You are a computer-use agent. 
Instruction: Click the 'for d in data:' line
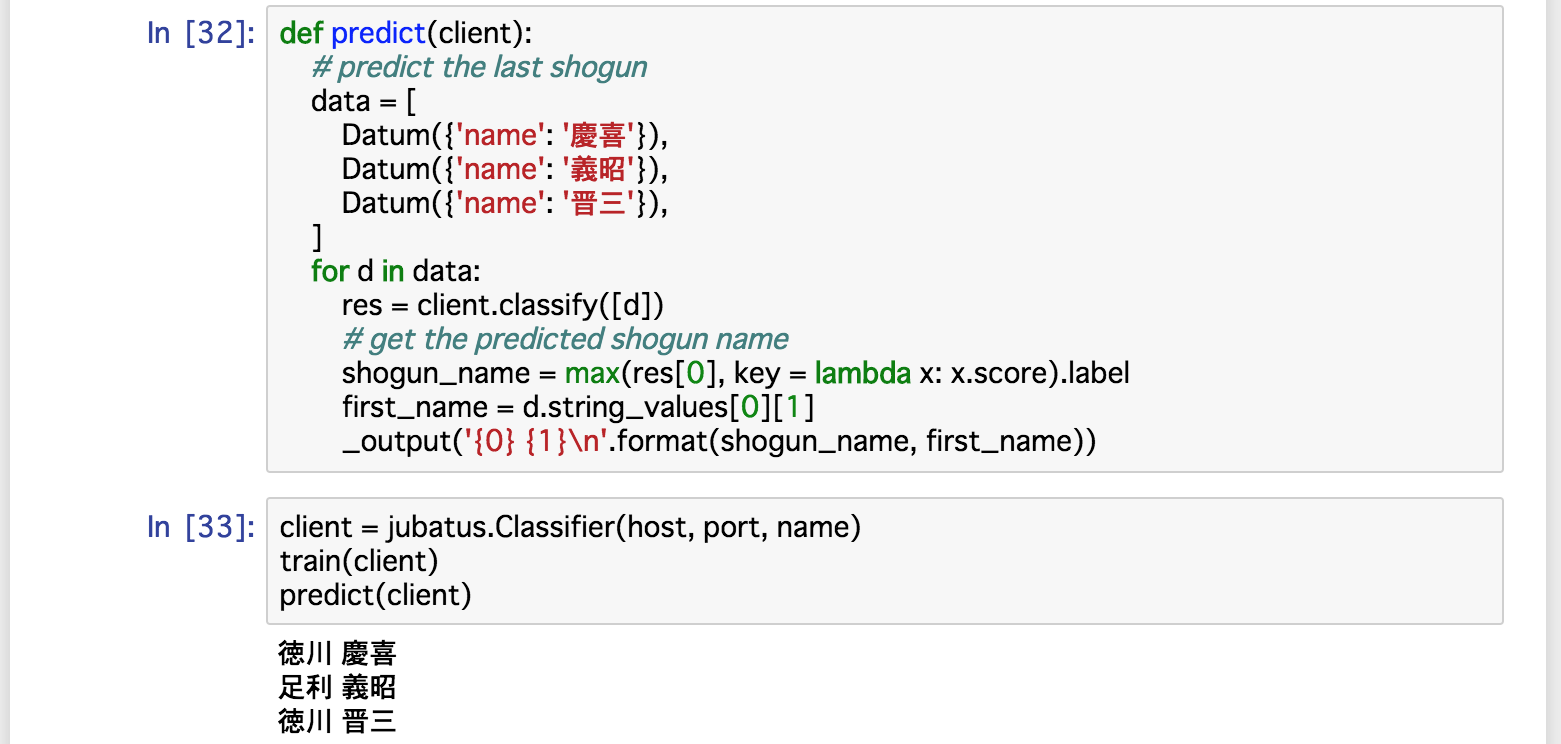[396, 271]
